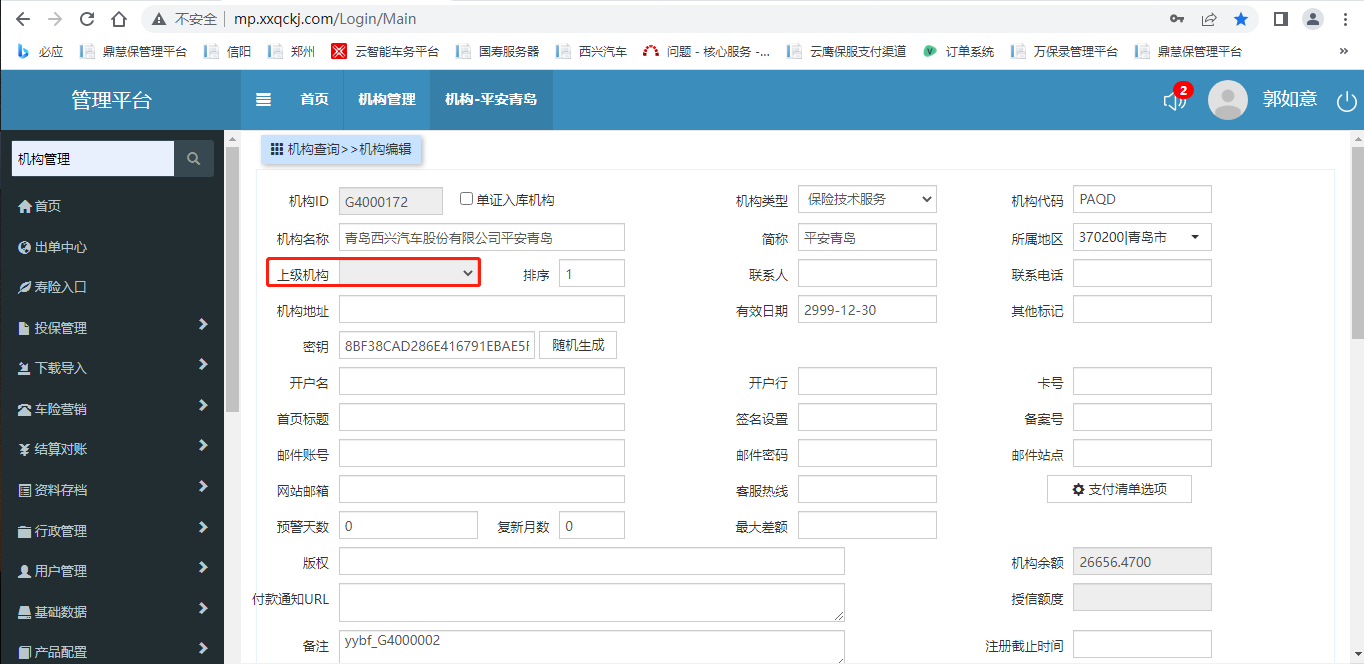Screen dimensions: 1364x664
Task: Open the 万保录管理平台 bookmark
Action: click(1064, 51)
